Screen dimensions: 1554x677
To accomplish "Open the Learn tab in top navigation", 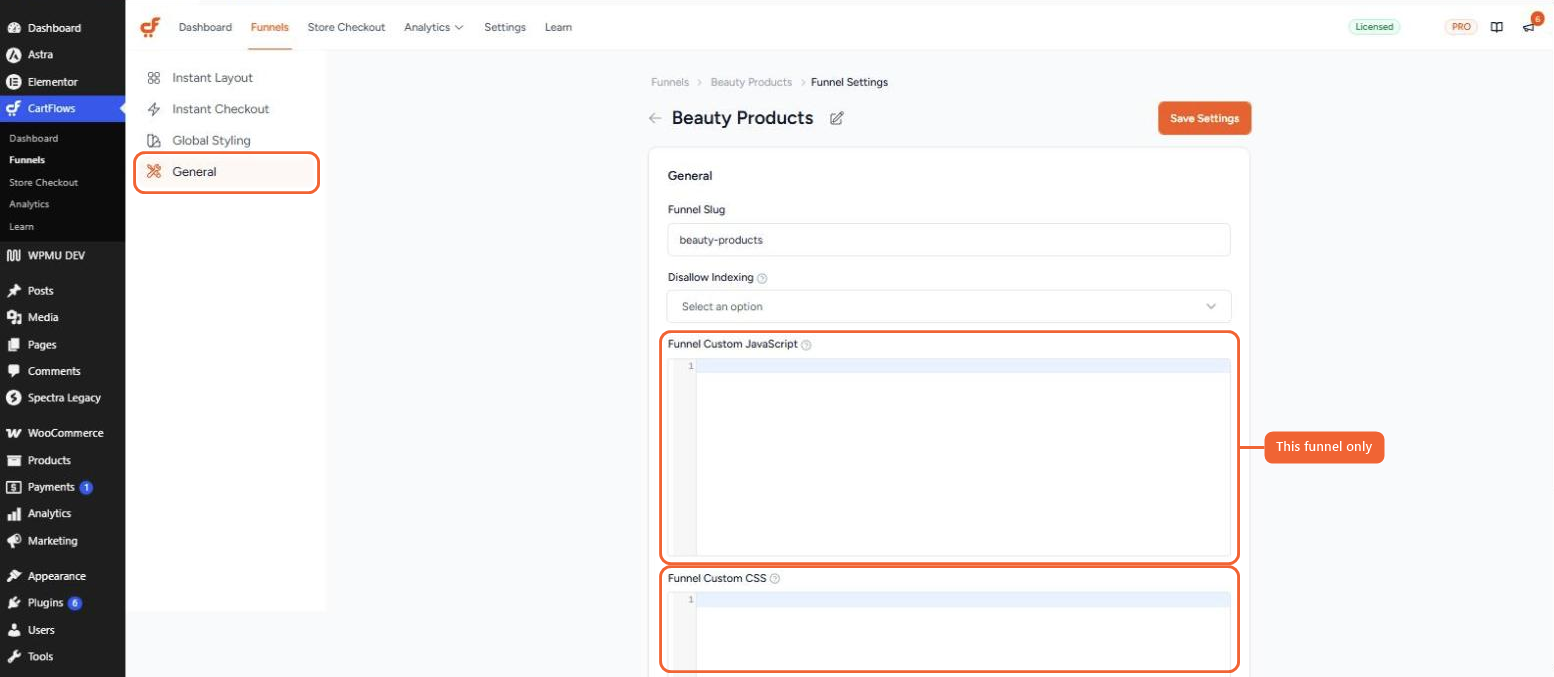I will [x=558, y=27].
